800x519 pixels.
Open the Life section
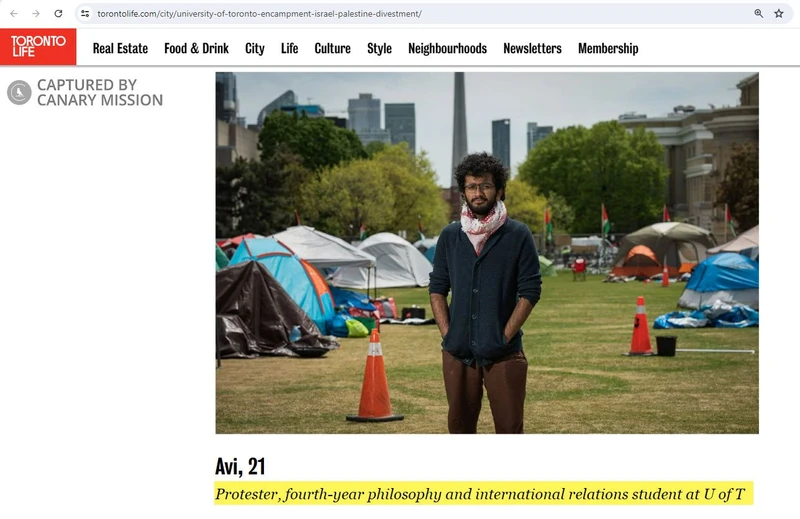coord(289,48)
